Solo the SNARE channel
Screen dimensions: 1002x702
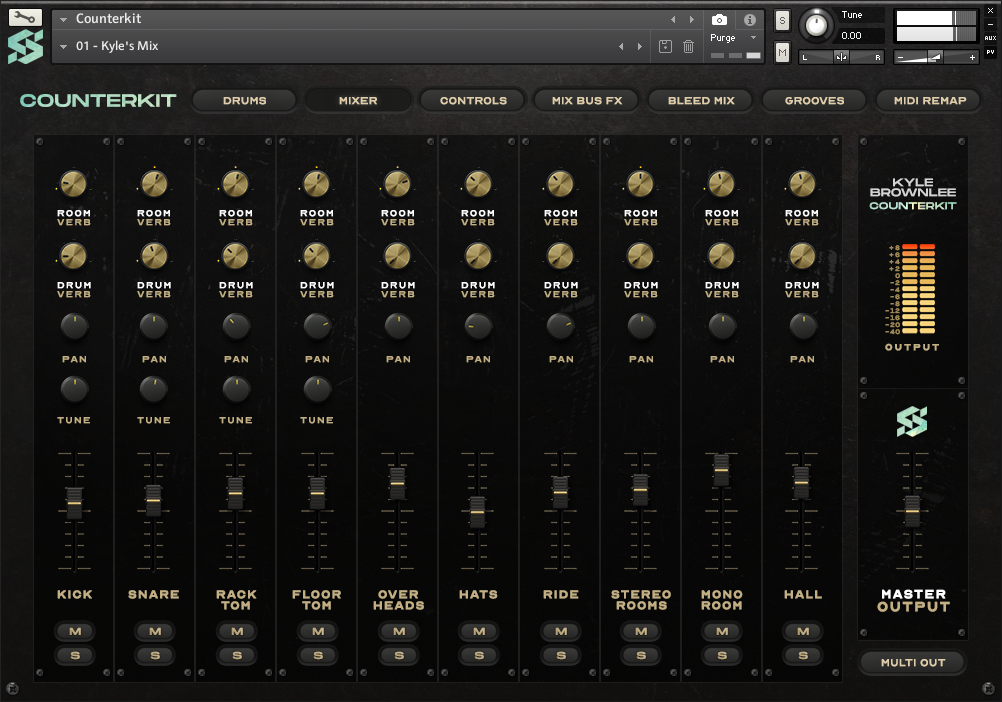[x=155, y=656]
